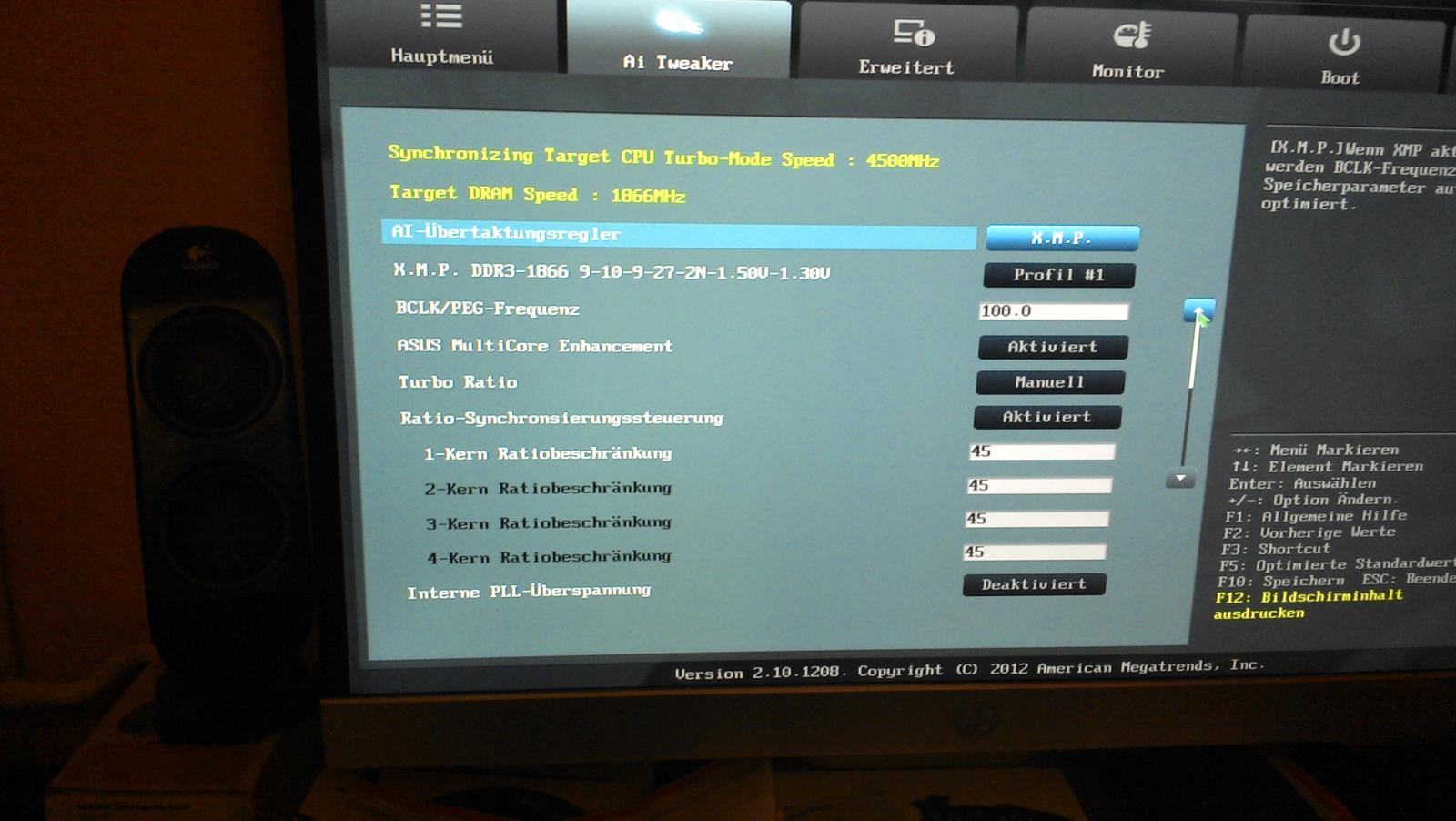Screen dimensions: 1456x821
Task: Click the Target DRAM Speed 1866MHz text
Action: tap(537, 194)
